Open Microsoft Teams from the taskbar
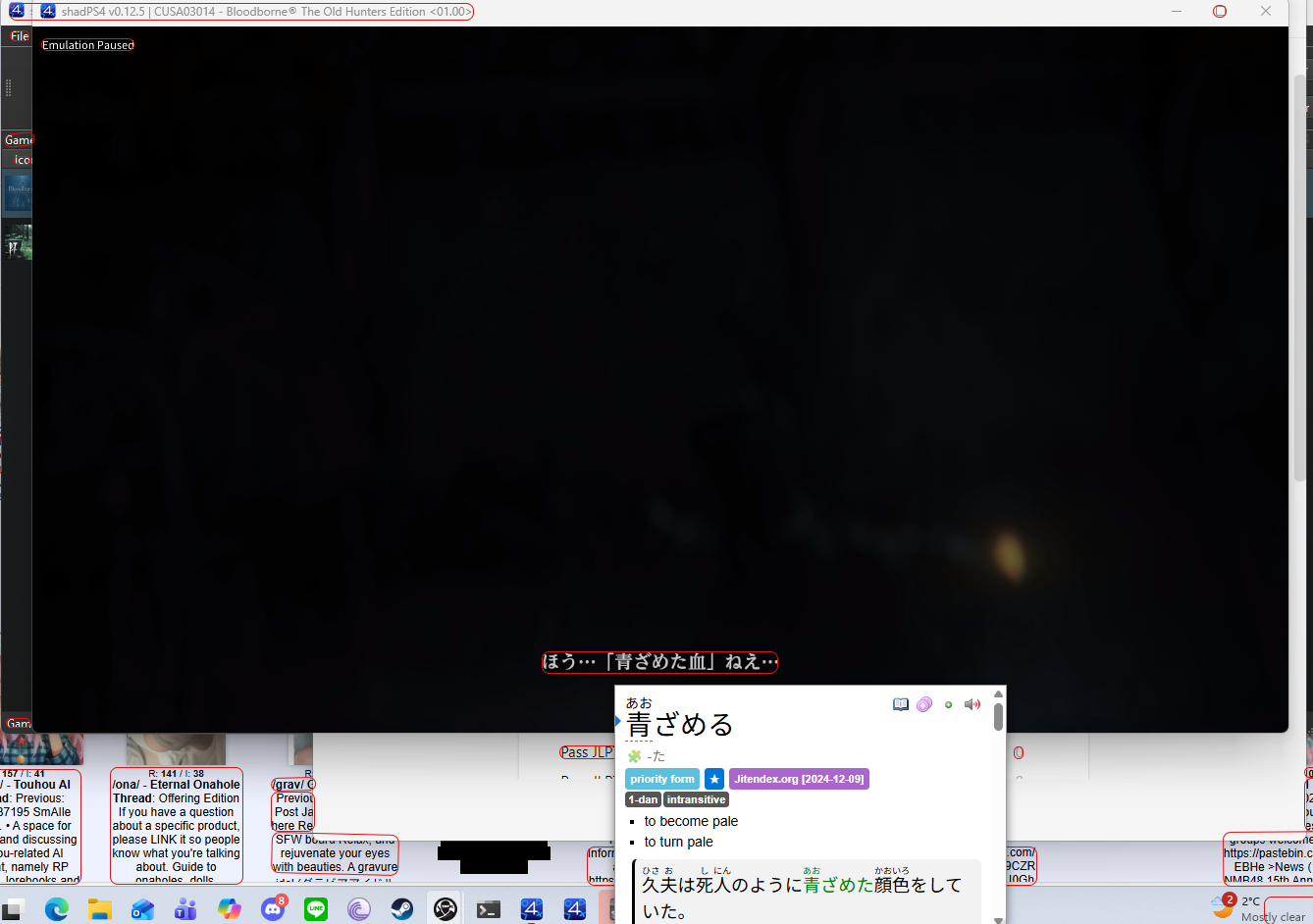 185,909
